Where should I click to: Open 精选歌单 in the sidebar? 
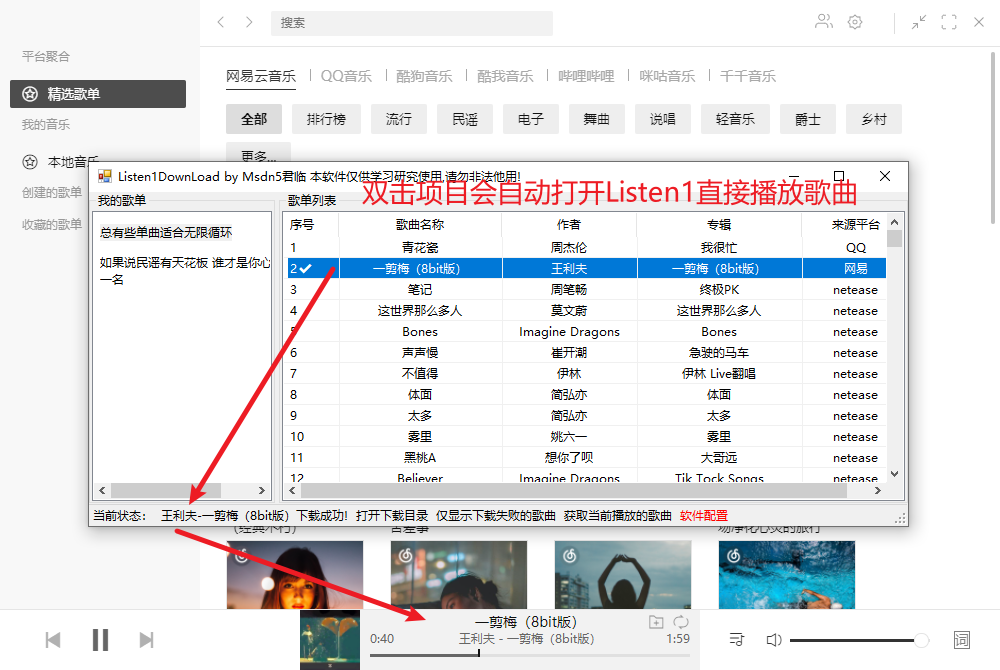[98, 94]
